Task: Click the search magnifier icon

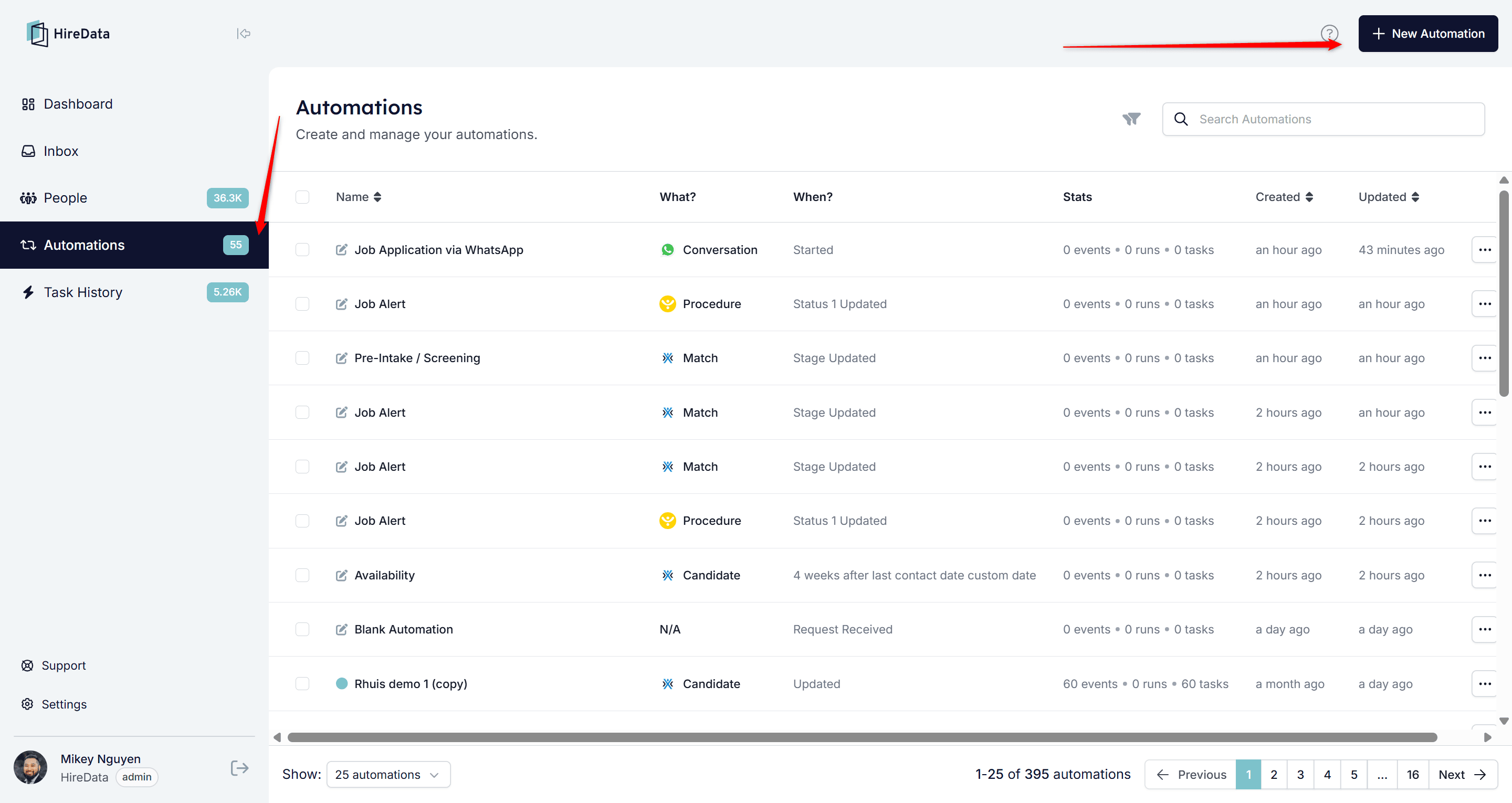Action: coord(1181,119)
